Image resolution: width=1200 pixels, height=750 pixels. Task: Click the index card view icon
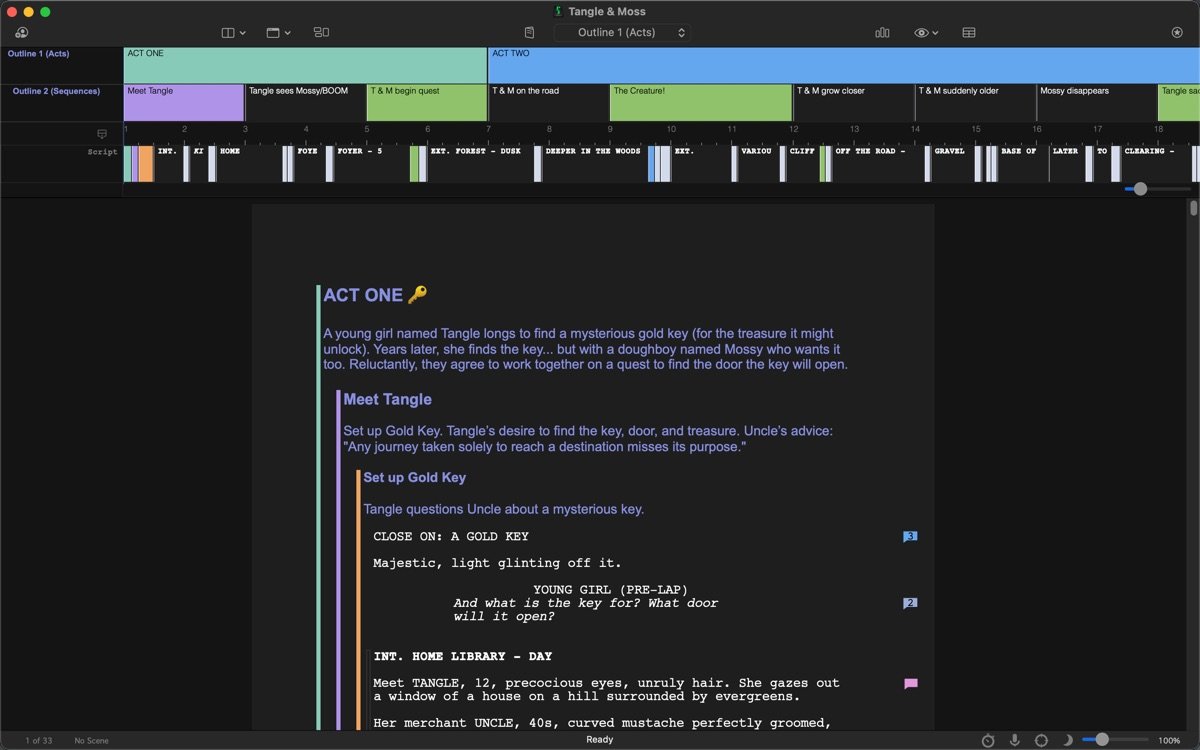(968, 33)
